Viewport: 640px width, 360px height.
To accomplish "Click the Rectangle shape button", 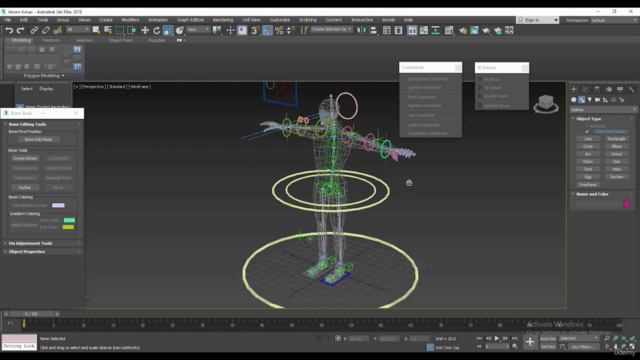I will tap(616, 139).
